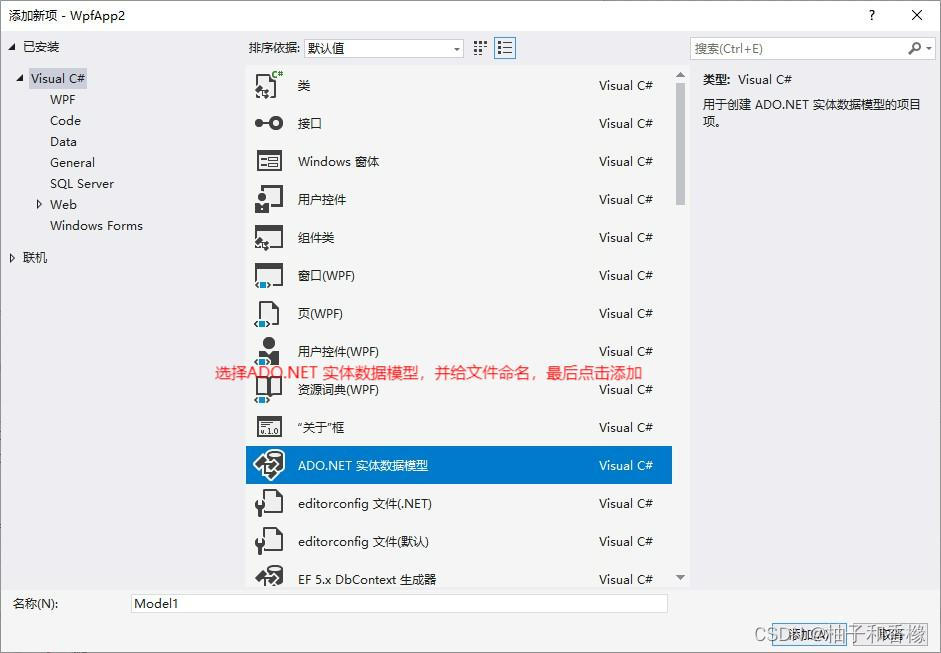Image resolution: width=941 pixels, height=653 pixels.
Task: Click the 用户控件 template icon
Action: [268, 199]
